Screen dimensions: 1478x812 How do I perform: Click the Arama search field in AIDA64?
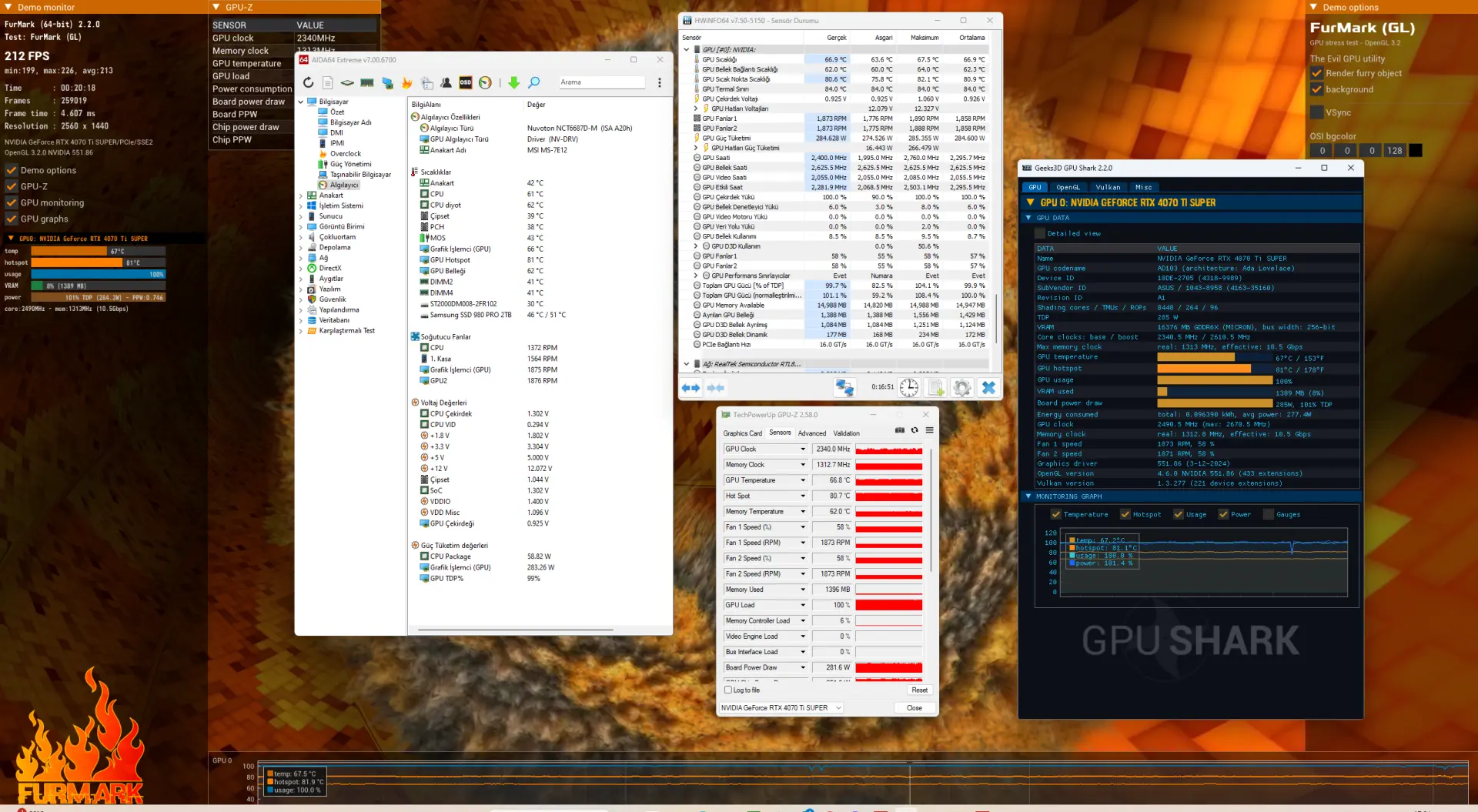601,82
